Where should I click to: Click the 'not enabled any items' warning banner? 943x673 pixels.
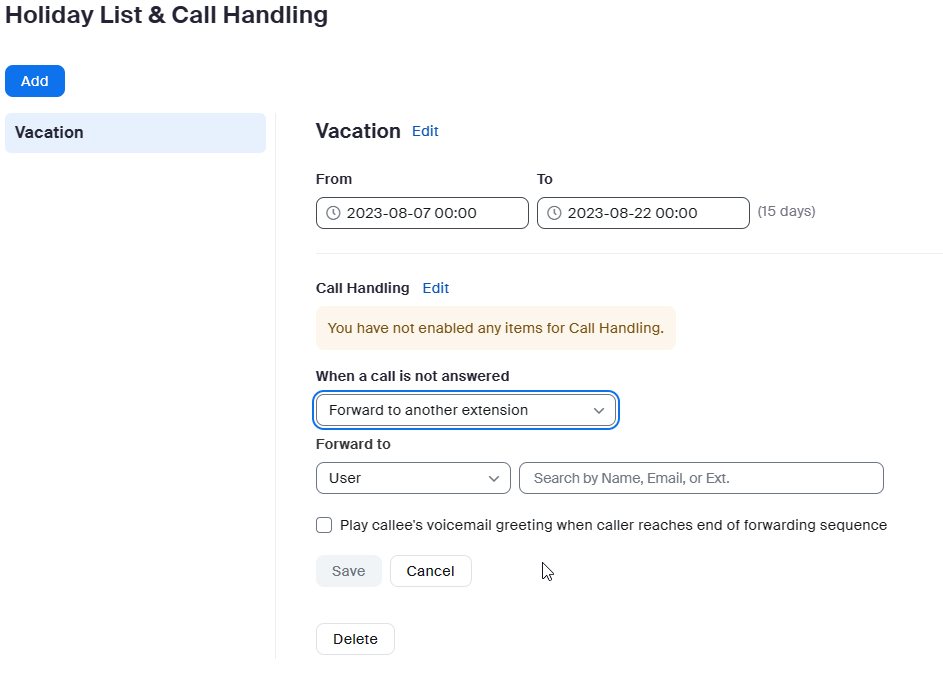495,328
